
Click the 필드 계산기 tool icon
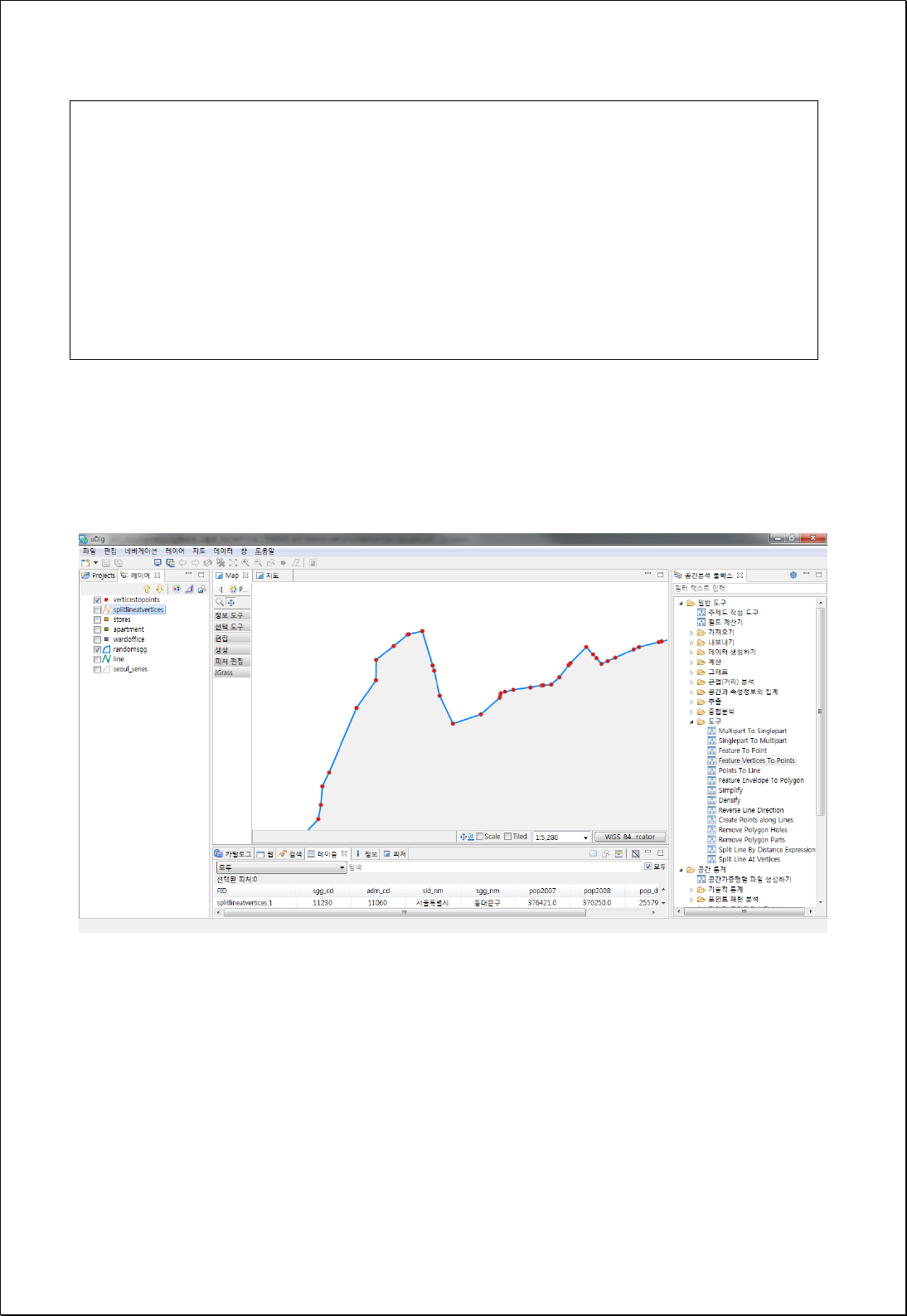[x=701, y=622]
